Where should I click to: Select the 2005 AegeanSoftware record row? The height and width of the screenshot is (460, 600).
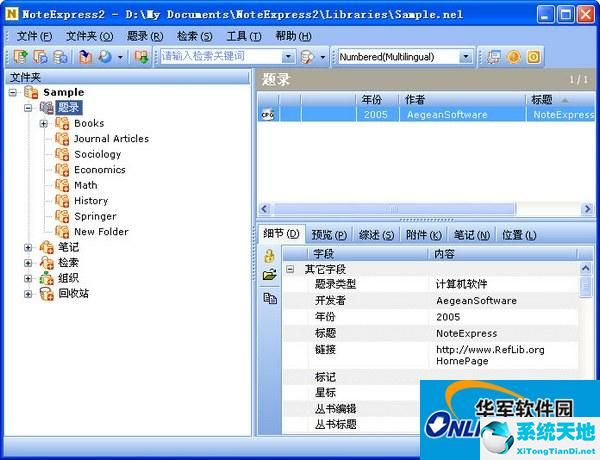(426, 114)
